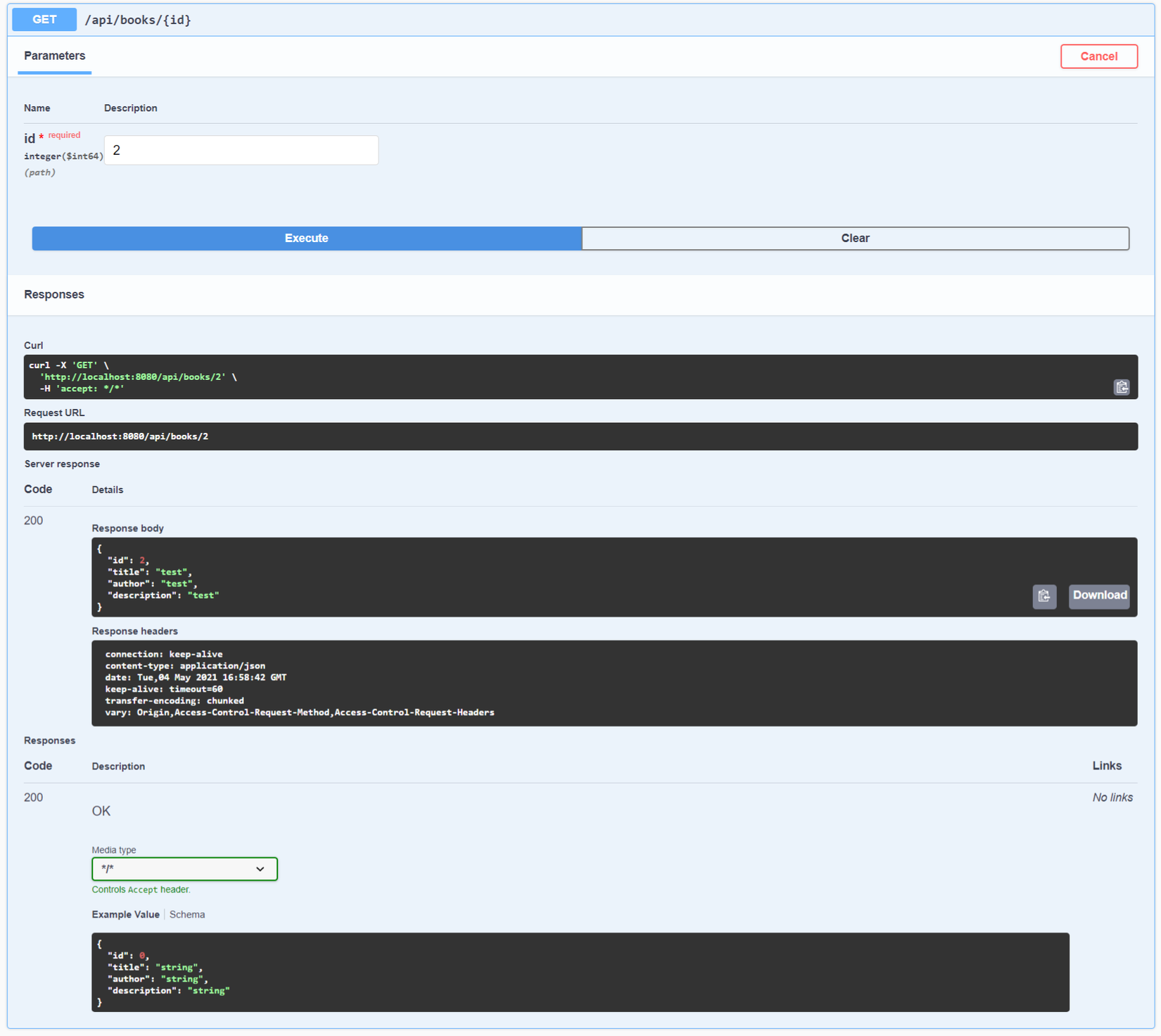The image size is (1161, 1036).
Task: Select the Parameters tab
Action: point(54,56)
